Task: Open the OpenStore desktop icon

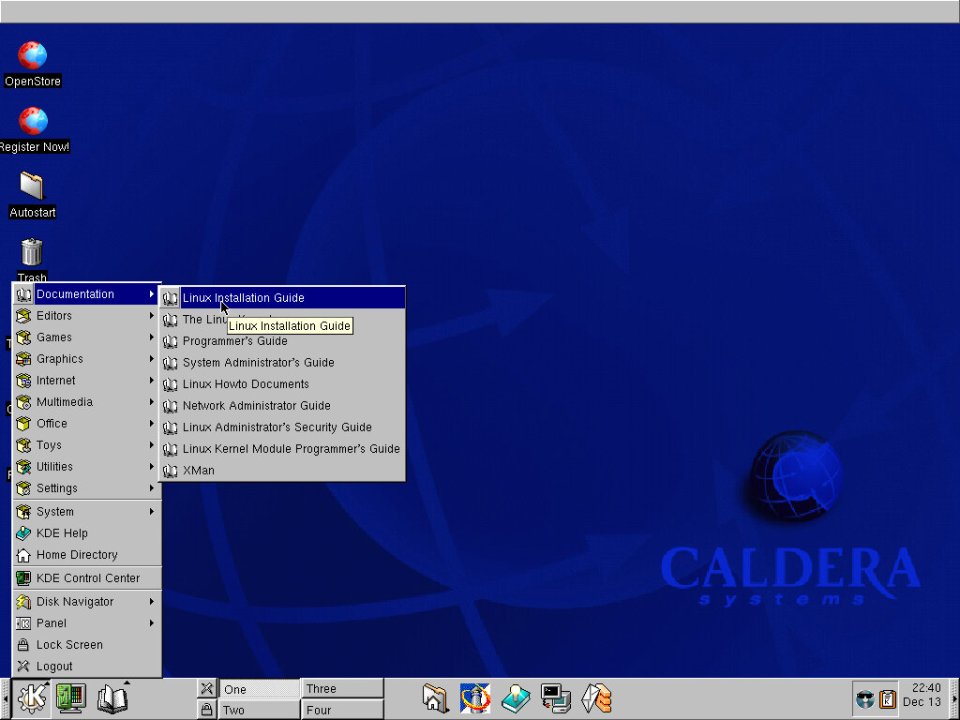Action: (33, 56)
